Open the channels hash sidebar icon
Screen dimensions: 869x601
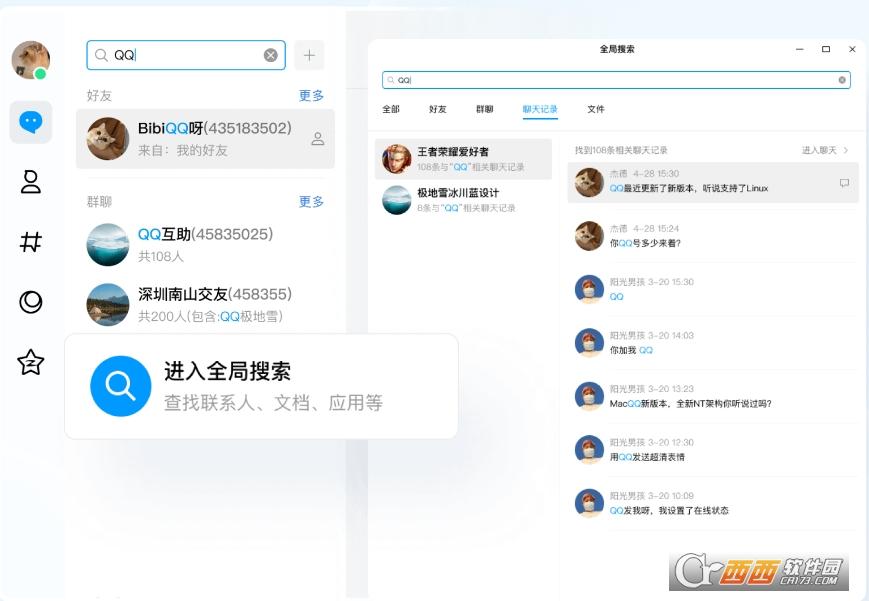tap(31, 242)
